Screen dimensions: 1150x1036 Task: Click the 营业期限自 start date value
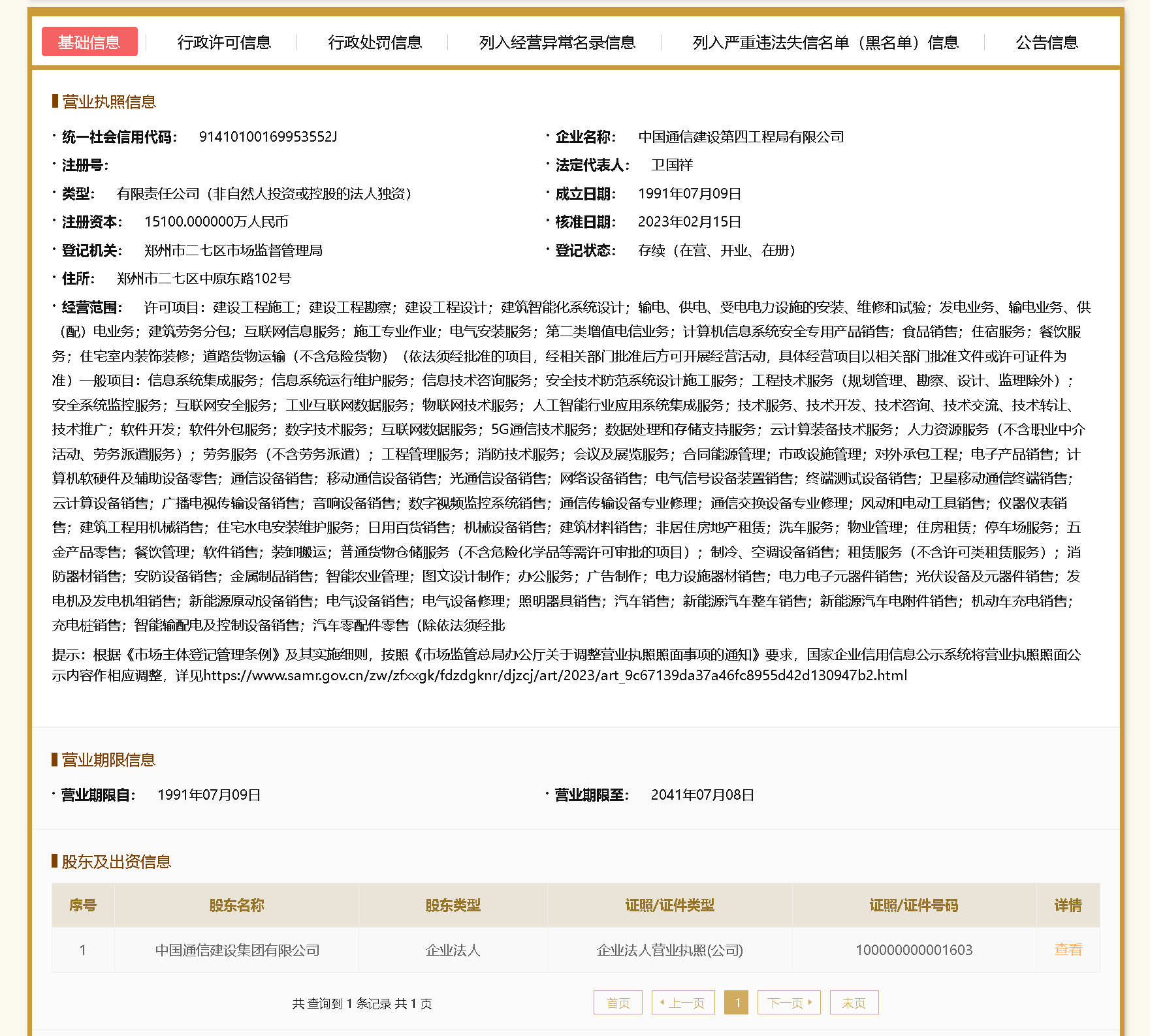[209, 795]
